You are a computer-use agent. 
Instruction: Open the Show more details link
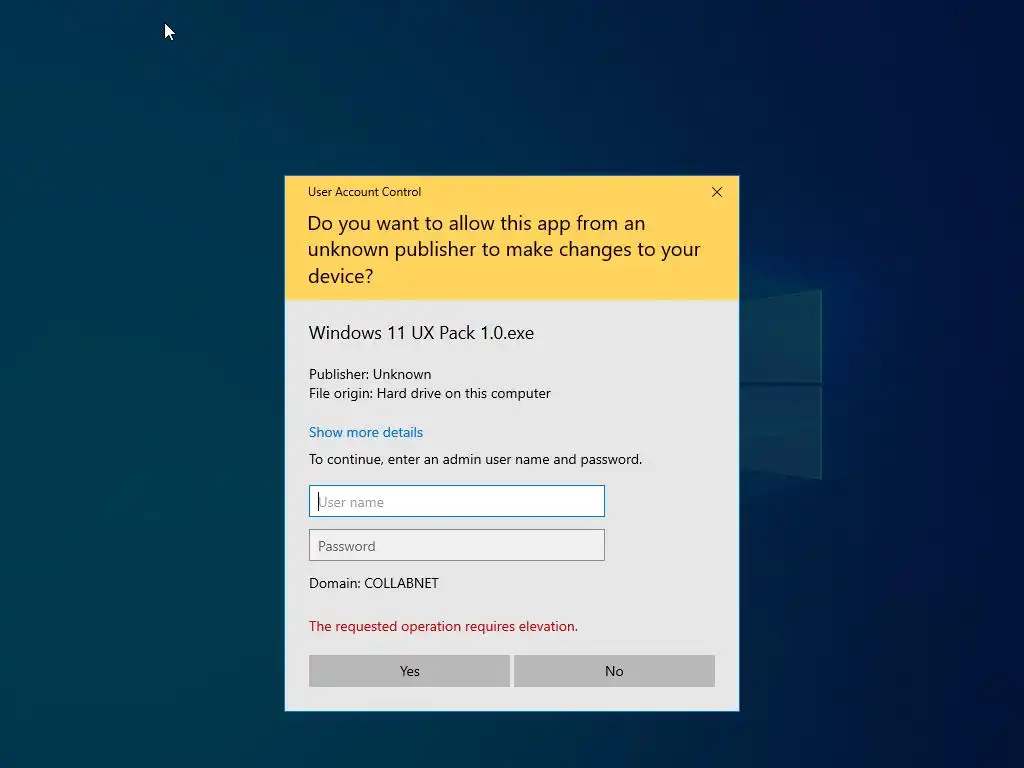coord(366,432)
